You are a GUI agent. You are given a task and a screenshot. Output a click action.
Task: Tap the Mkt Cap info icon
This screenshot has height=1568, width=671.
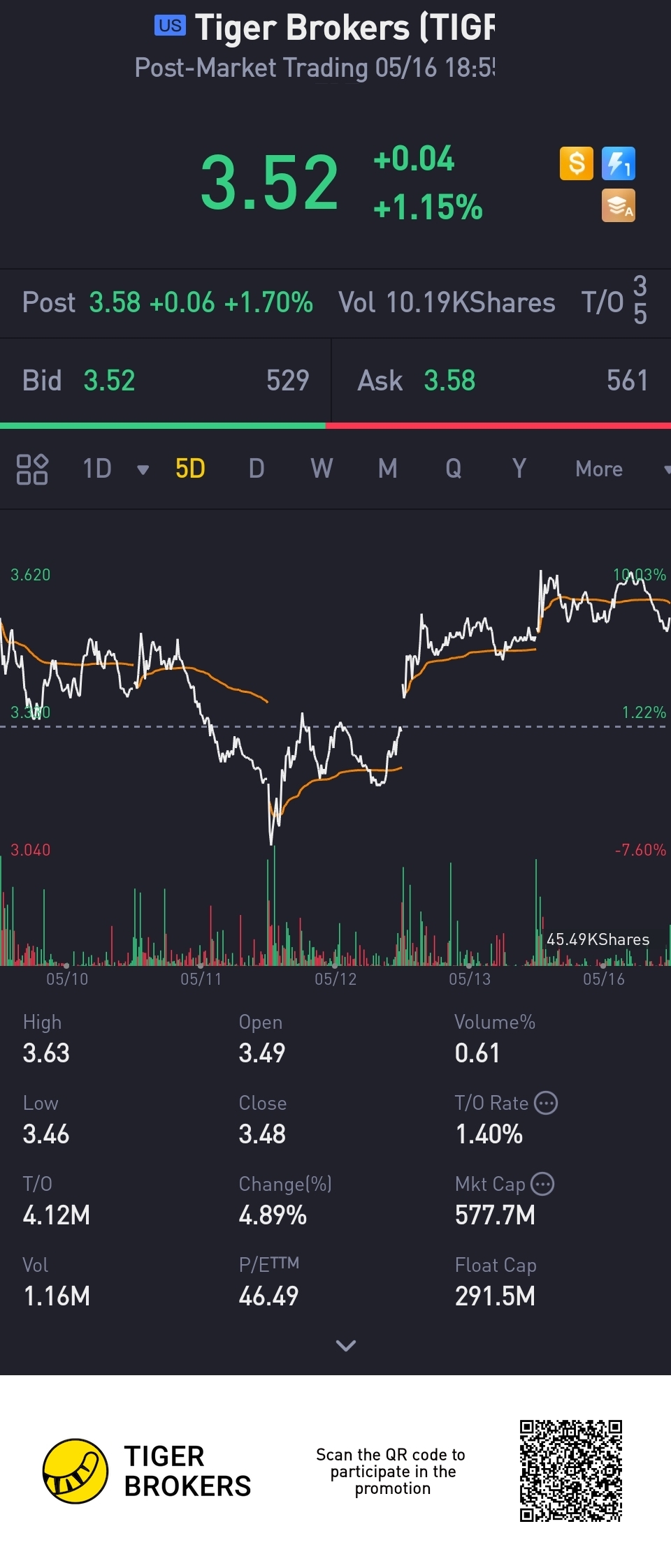click(543, 1184)
